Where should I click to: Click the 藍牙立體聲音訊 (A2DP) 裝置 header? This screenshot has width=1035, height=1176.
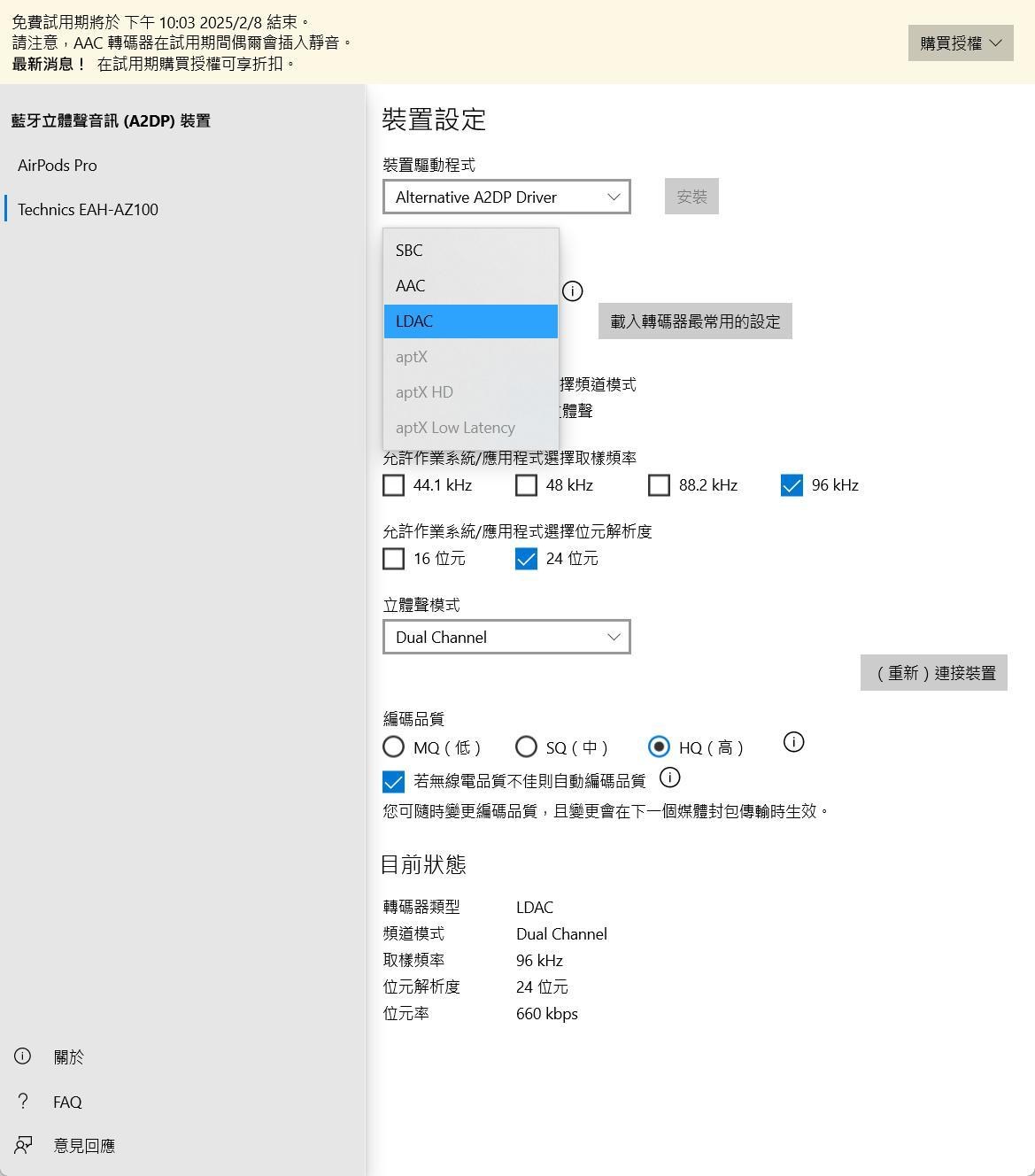click(x=111, y=120)
